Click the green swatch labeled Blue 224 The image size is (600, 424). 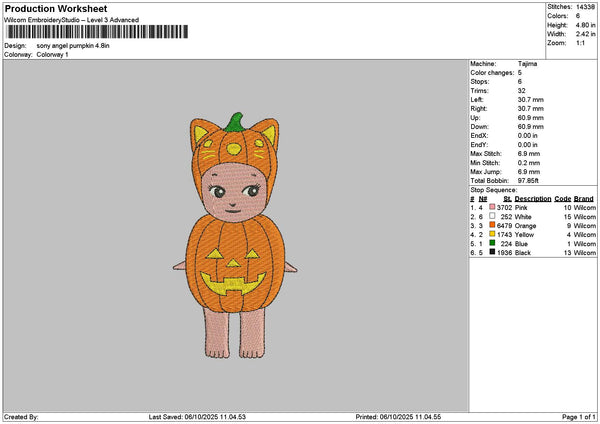point(492,243)
